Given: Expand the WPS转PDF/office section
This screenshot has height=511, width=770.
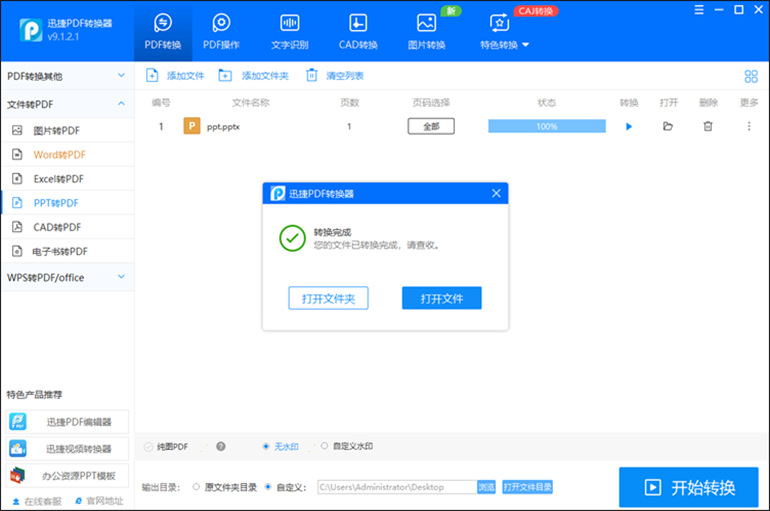Looking at the screenshot, I should click(67, 277).
